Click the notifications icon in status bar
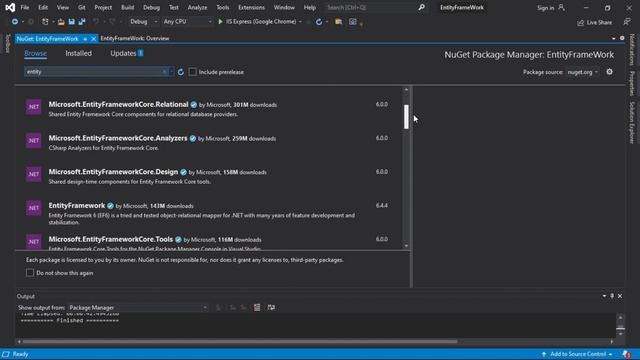Viewport: 640px width, 360px height. click(x=627, y=354)
